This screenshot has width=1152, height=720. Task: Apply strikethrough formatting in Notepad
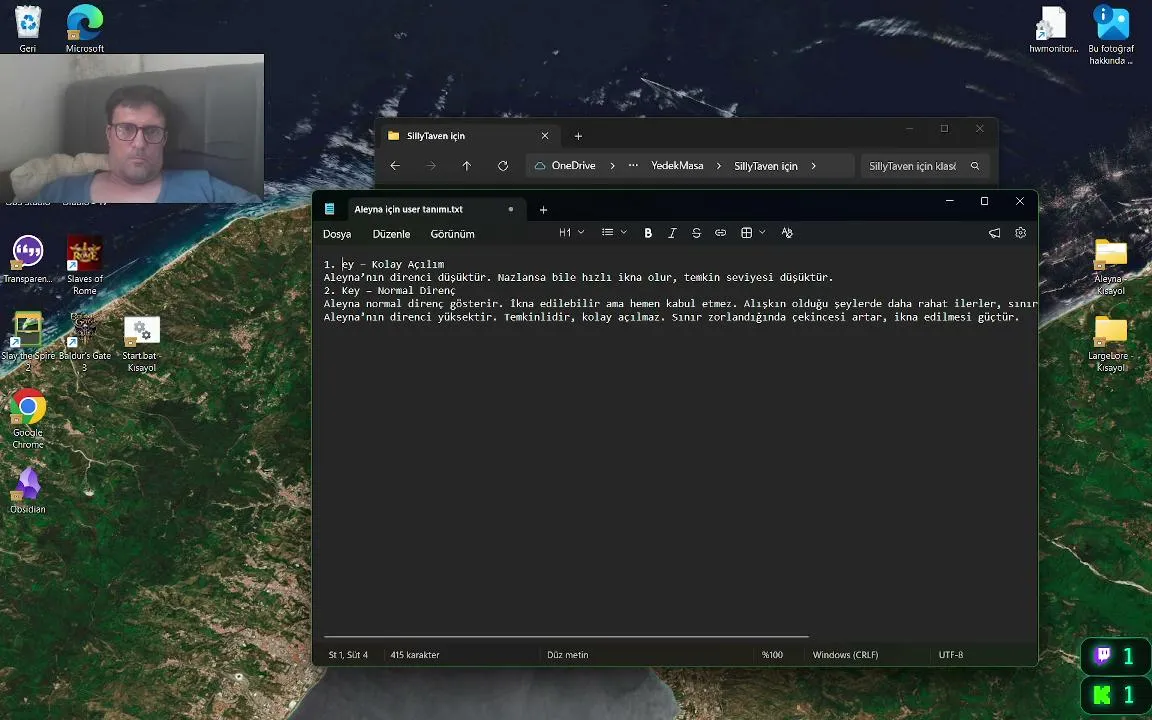pos(696,233)
